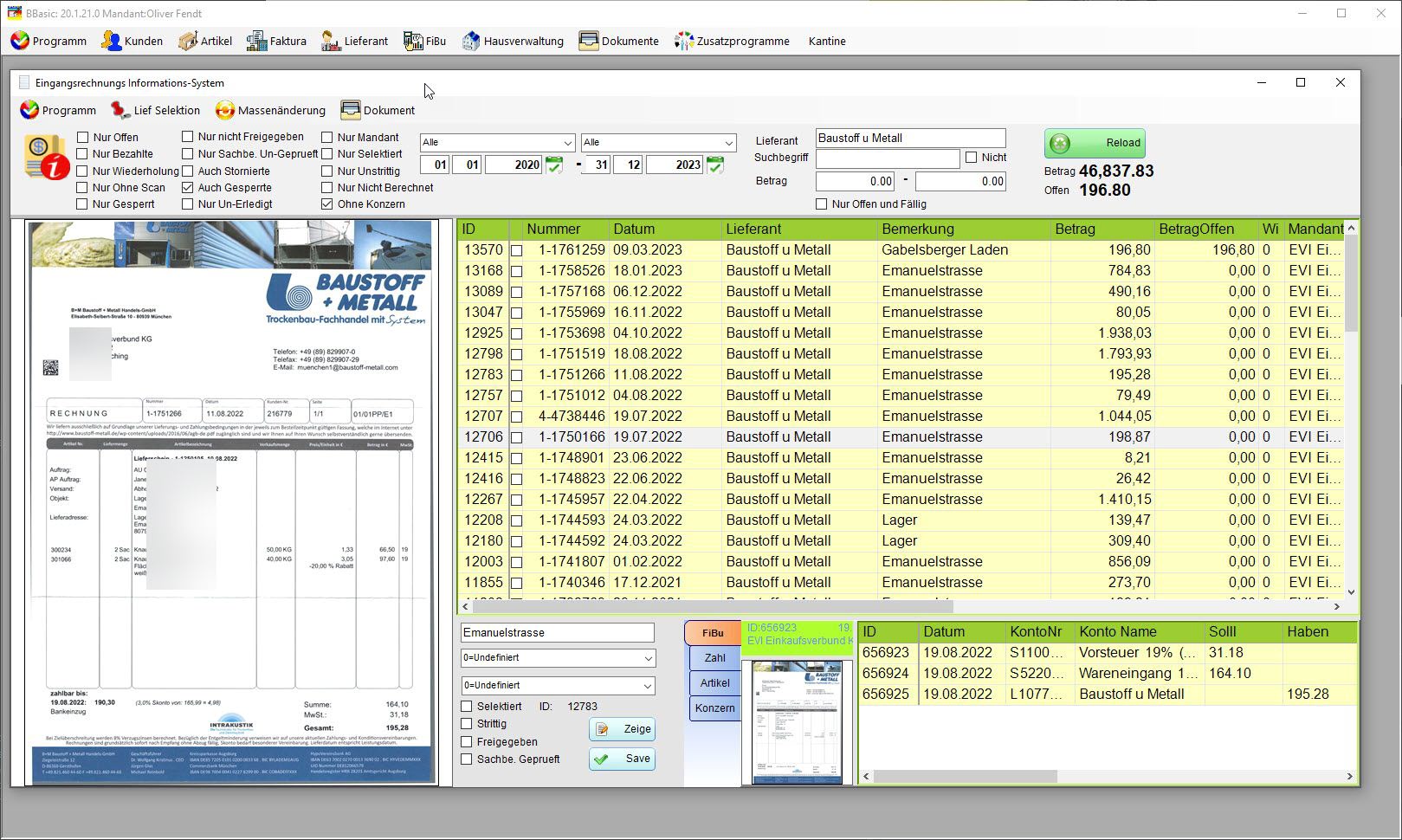The height and width of the screenshot is (840, 1402).
Task: Open the Konzern tab
Action: 714,708
